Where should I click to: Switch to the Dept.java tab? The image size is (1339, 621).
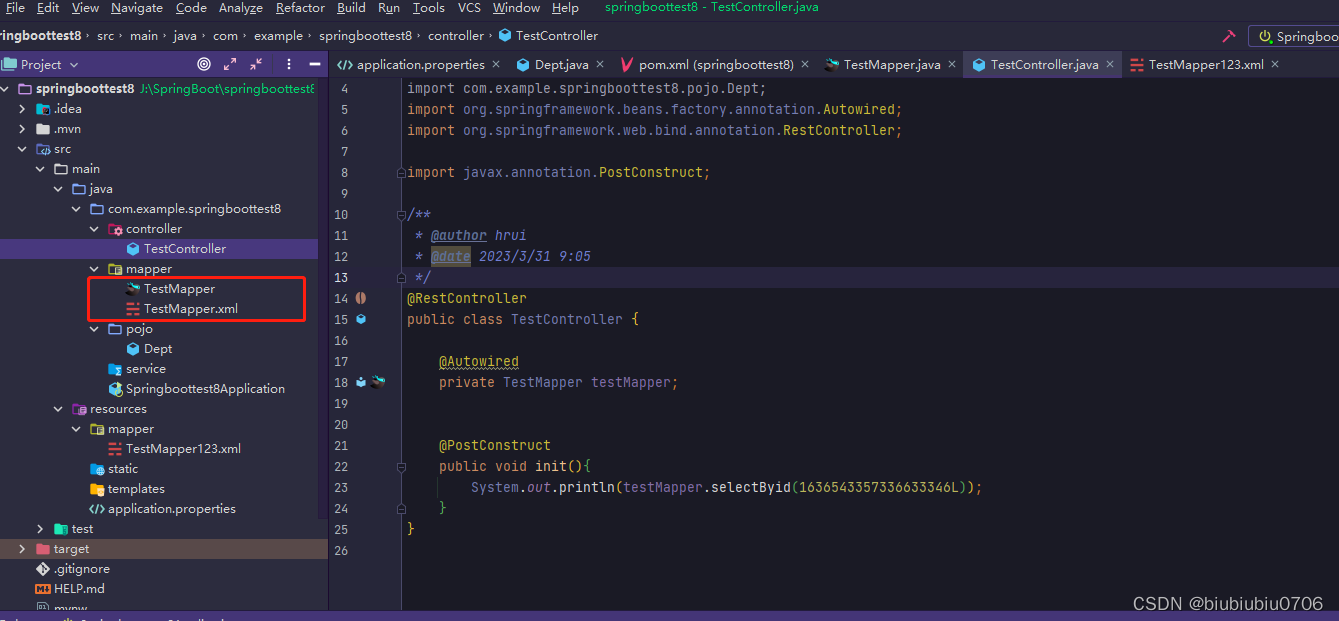[x=562, y=63]
